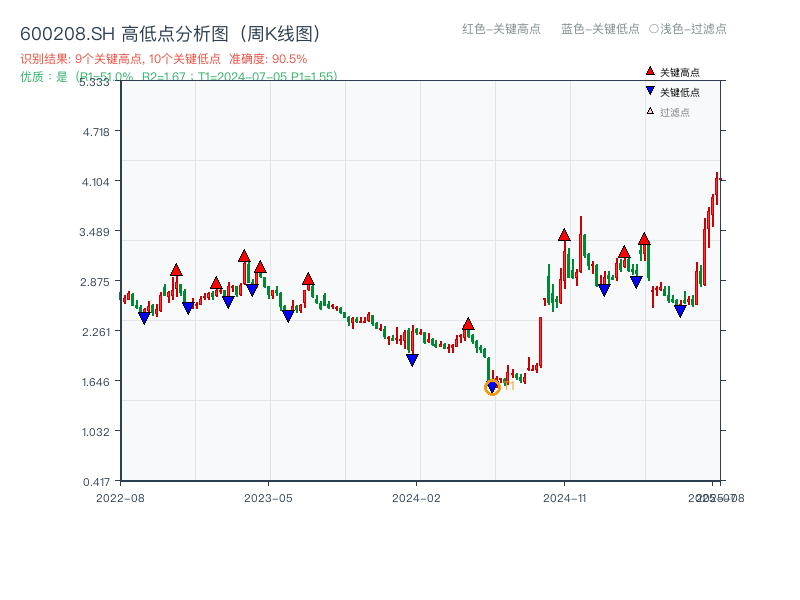The image size is (800, 600).
Task: Click the red triangle icon in the legend
Action: click(x=650, y=71)
